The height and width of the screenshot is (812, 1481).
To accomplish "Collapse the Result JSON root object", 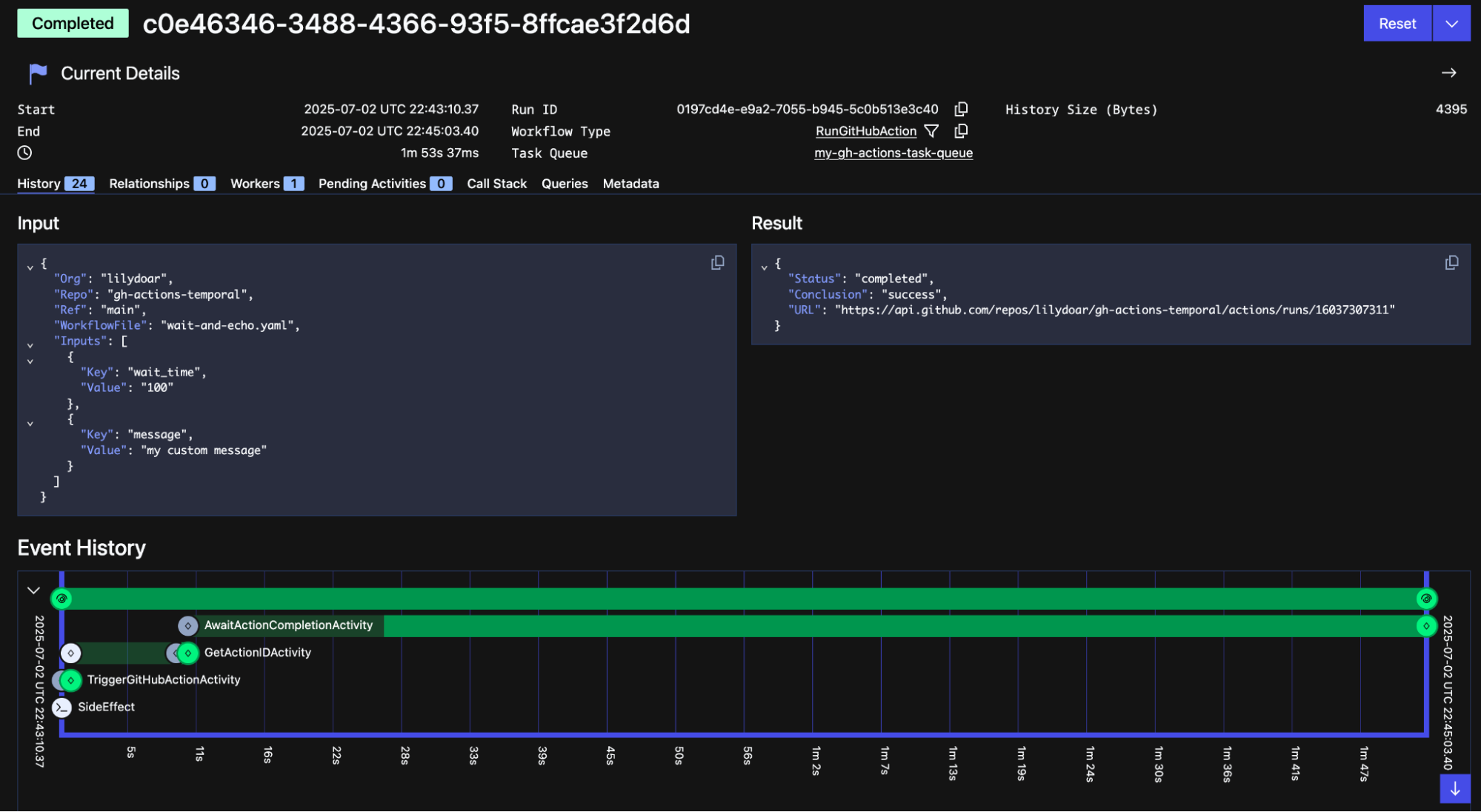I will [x=764, y=267].
